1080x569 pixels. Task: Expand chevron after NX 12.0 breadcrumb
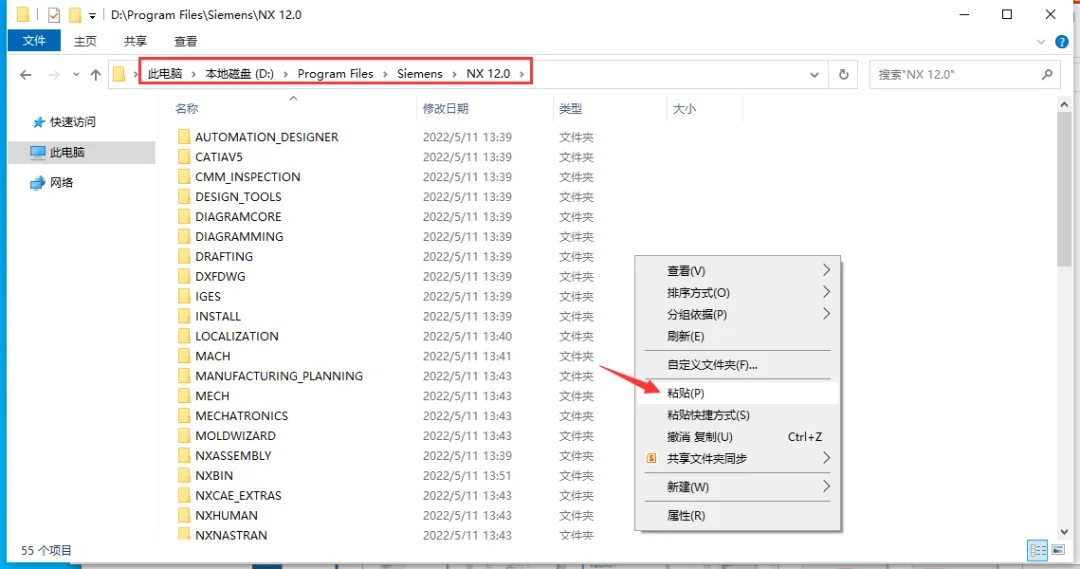(x=521, y=74)
